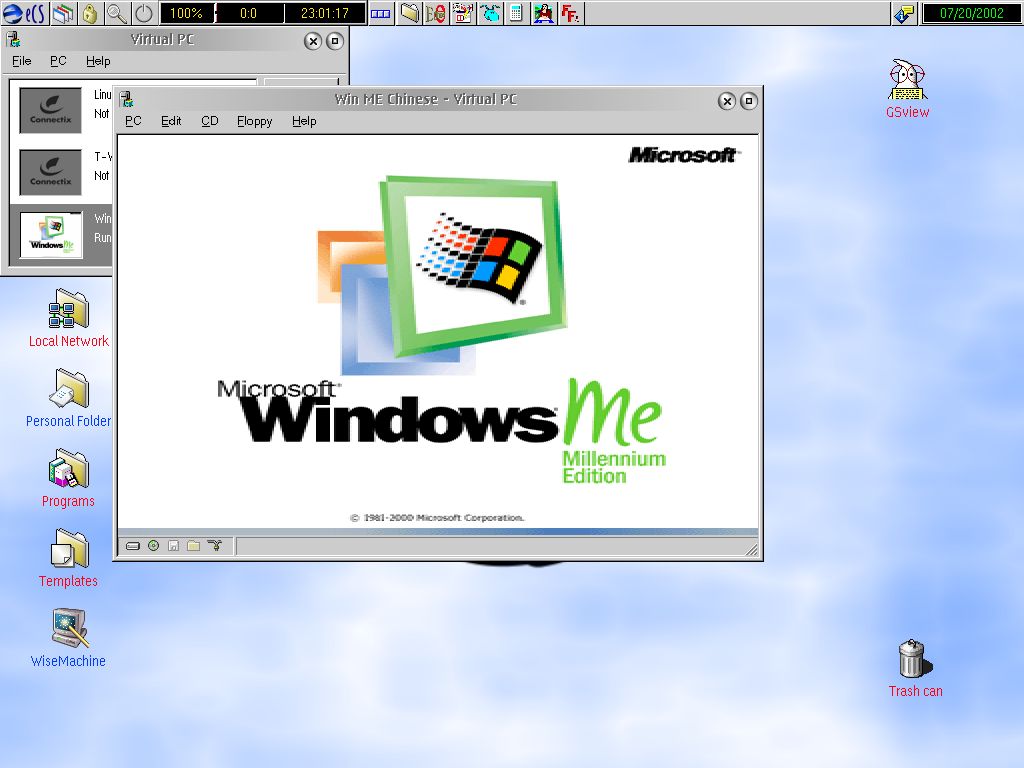Click the window list icon in eCenter
1024x768 pixels.
63,13
